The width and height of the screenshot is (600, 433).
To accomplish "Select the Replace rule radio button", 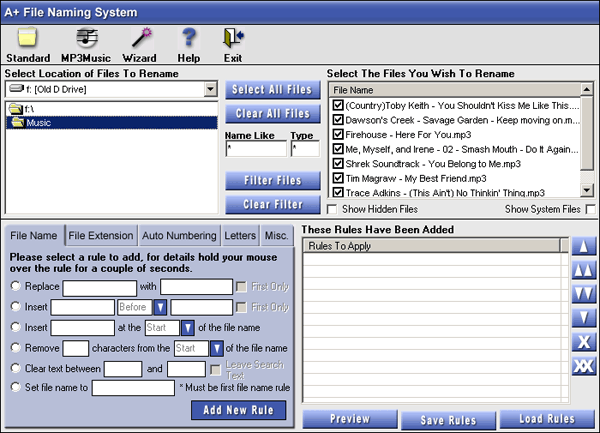I will (15, 287).
